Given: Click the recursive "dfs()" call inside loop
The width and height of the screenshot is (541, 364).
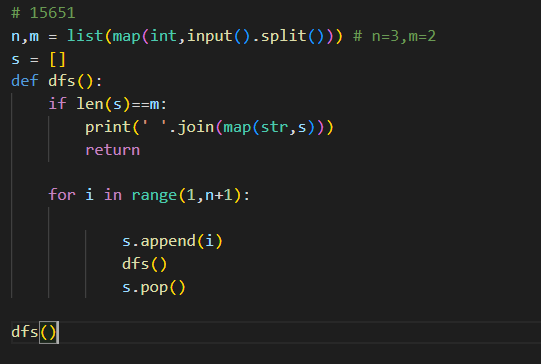Looking at the screenshot, I should pyautogui.click(x=144, y=264).
